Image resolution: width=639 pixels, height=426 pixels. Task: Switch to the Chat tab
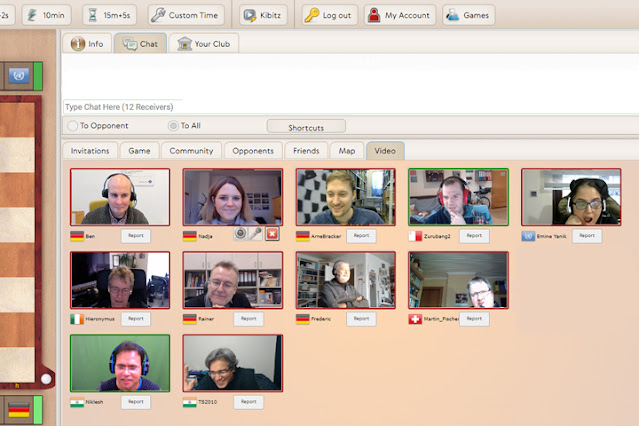point(141,44)
